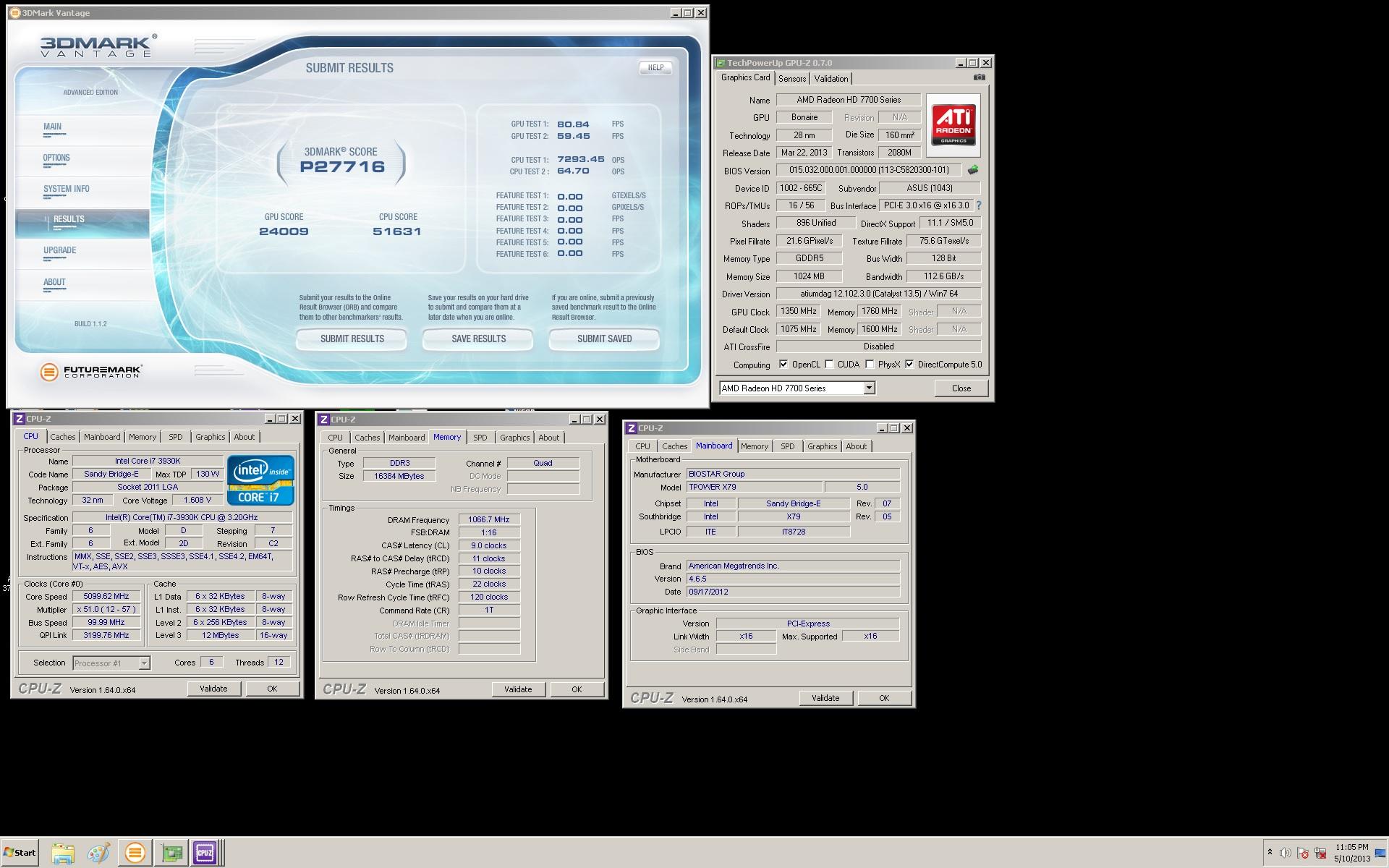The height and width of the screenshot is (868, 1389).
Task: Open Mainboard tab in CPU-Z CPU window
Action: (x=102, y=437)
